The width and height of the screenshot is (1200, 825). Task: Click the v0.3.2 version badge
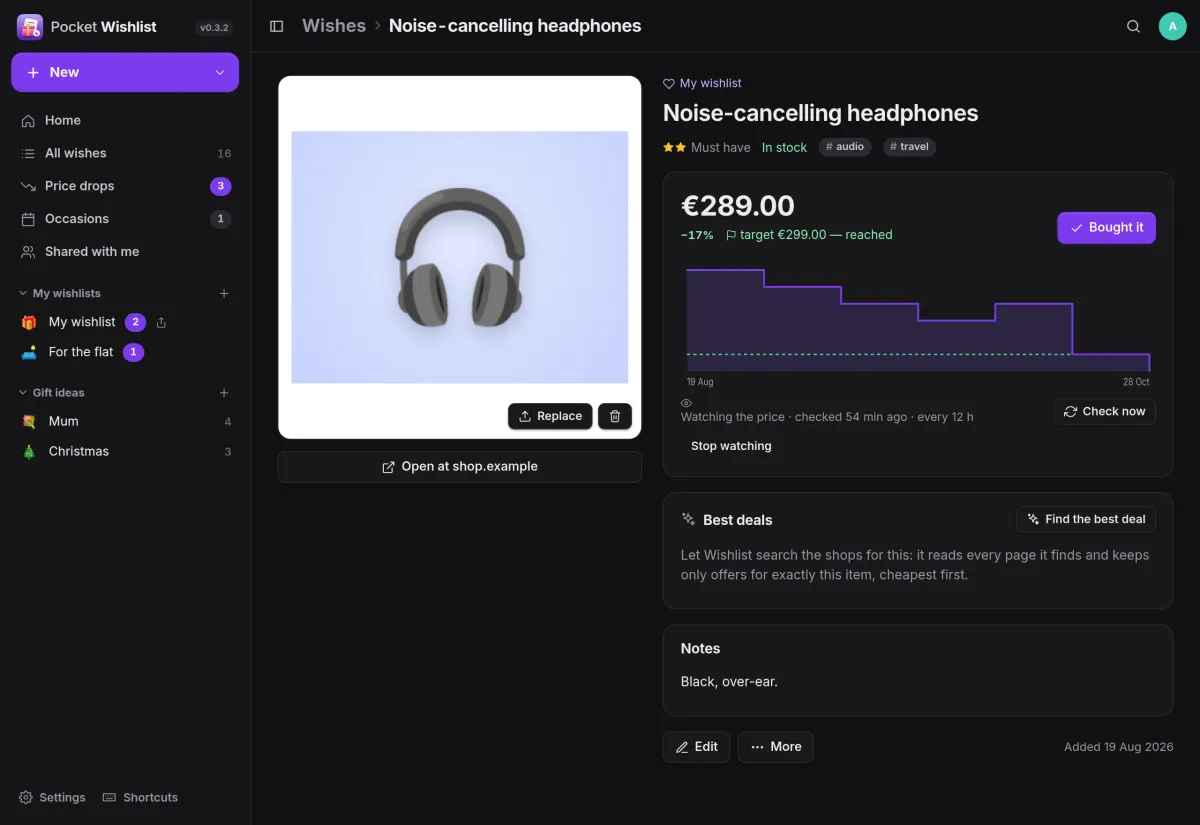click(215, 28)
